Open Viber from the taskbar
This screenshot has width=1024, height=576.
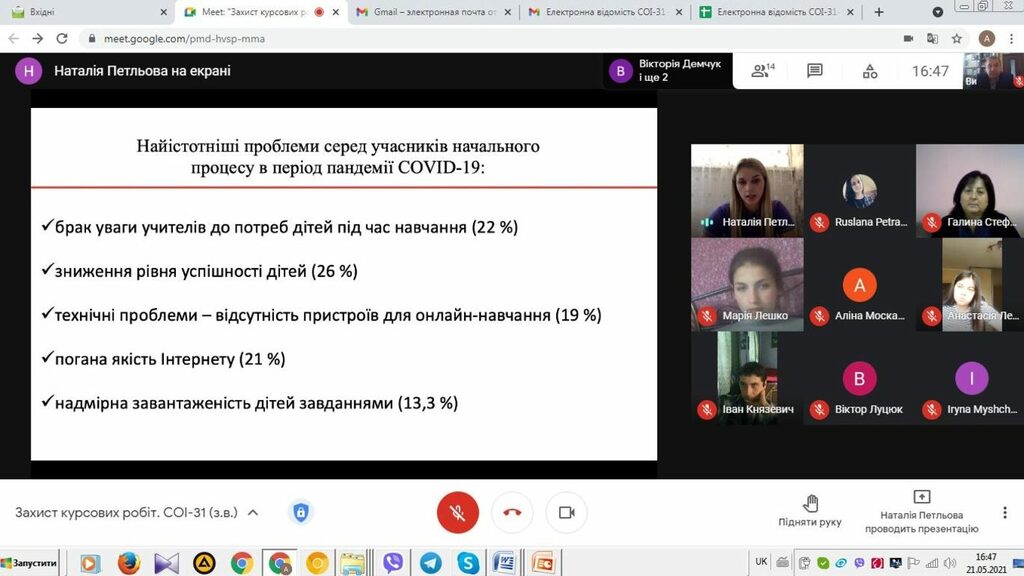pyautogui.click(x=393, y=563)
